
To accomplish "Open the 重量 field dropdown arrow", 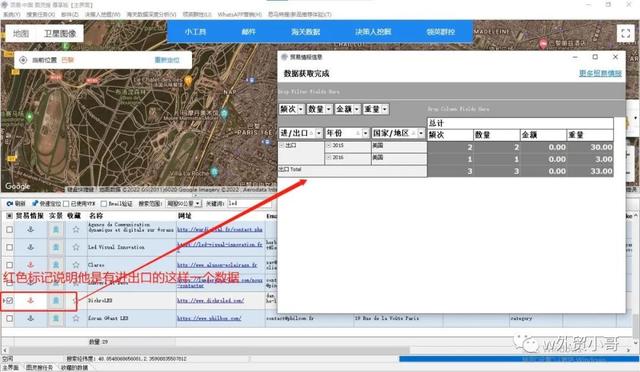I will [385, 109].
